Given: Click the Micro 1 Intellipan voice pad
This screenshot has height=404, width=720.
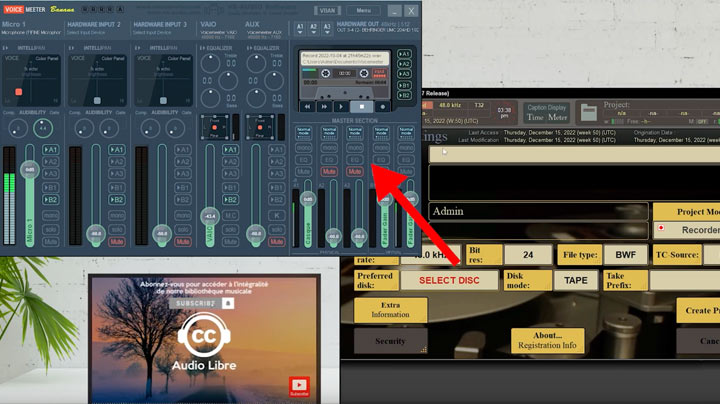Looking at the screenshot, I should click(31, 80).
